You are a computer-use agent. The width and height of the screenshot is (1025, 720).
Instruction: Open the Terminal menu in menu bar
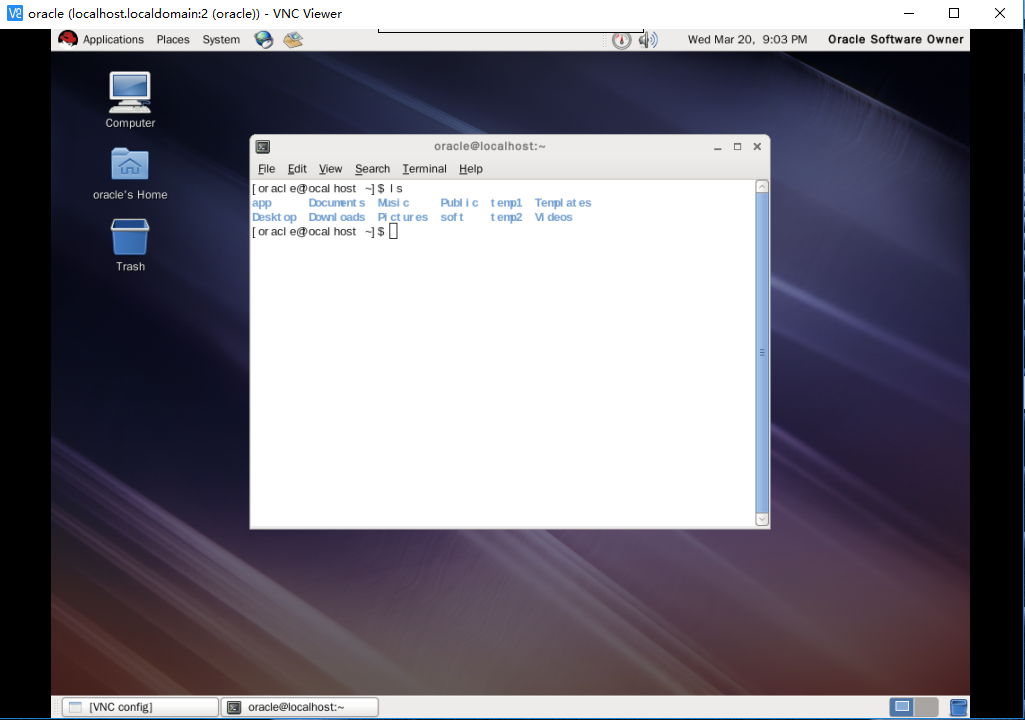(x=424, y=169)
